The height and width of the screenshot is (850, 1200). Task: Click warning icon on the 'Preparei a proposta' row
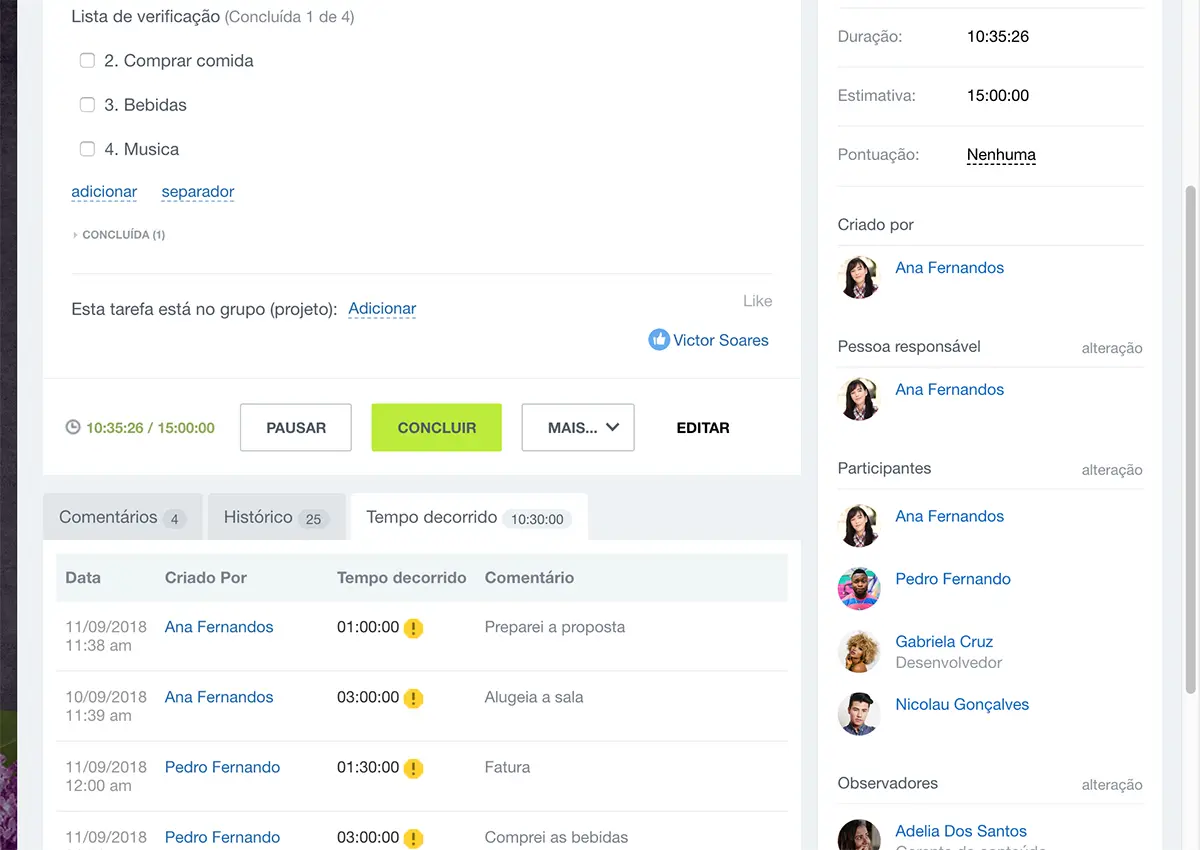coord(413,628)
